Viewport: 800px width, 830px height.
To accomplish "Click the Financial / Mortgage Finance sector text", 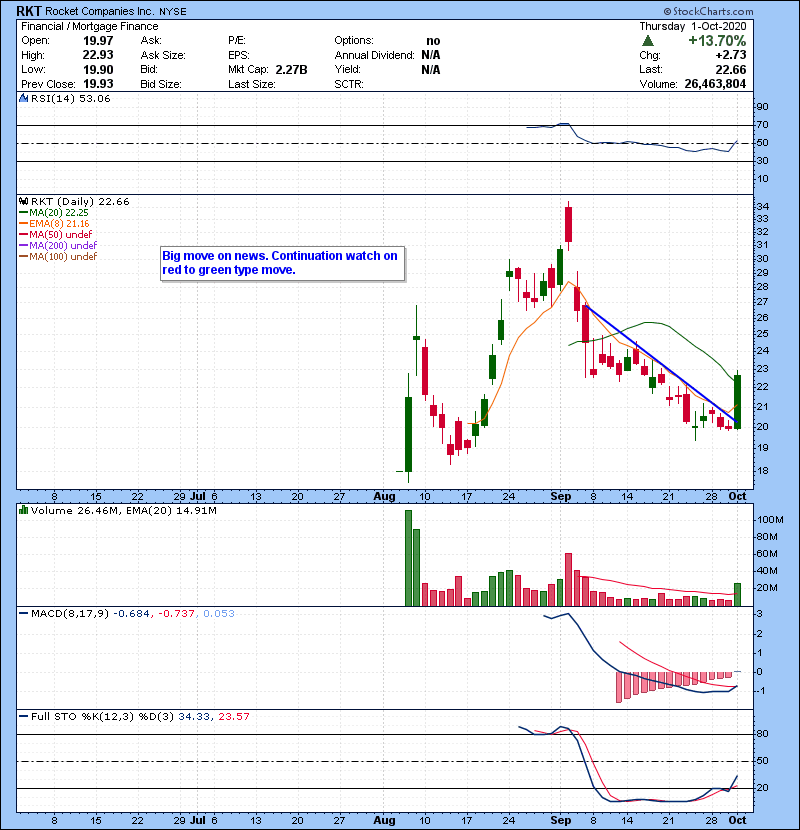I will coord(89,26).
